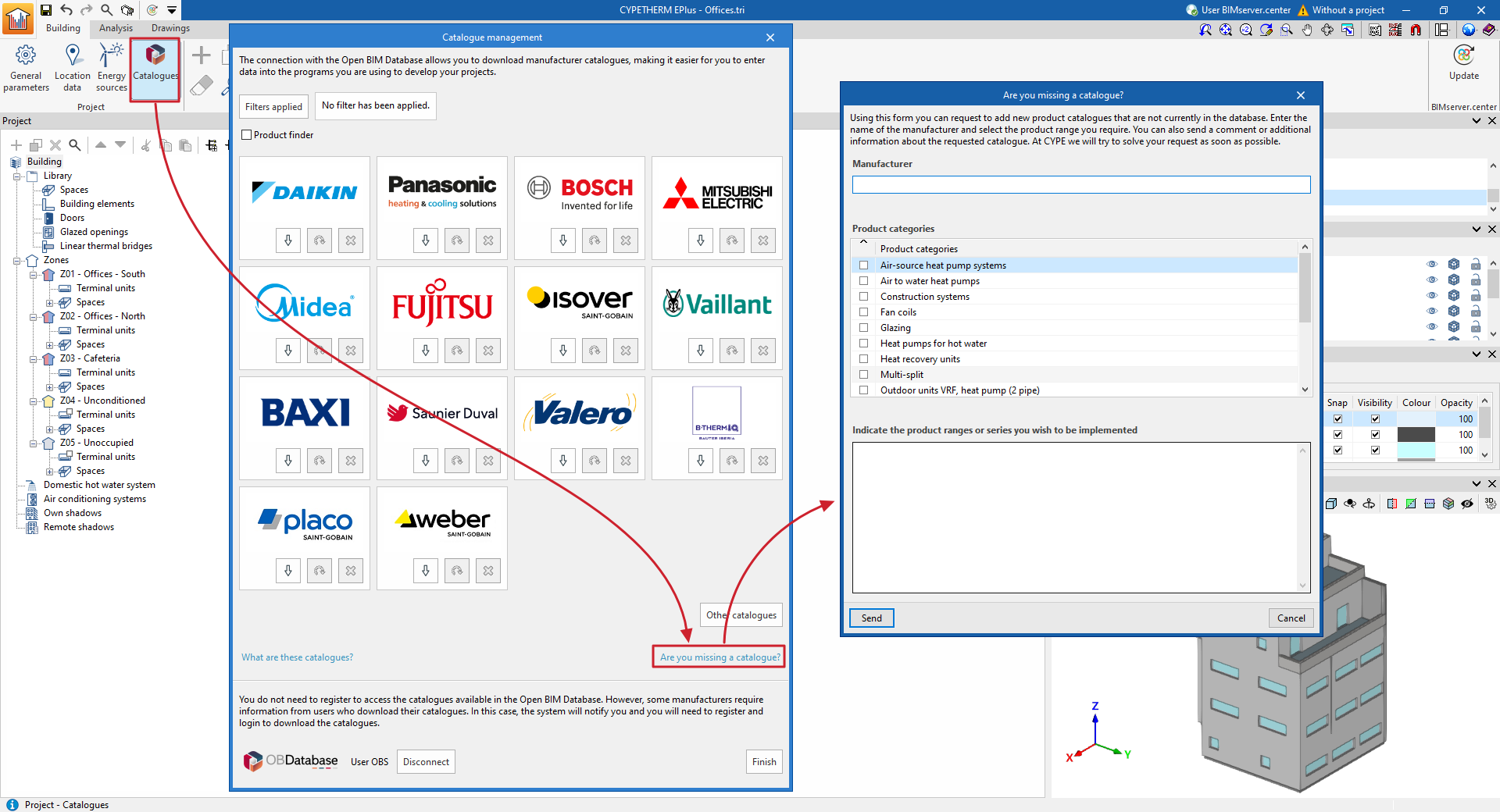Delete the Bosch catalogue
Viewport: 1500px width, 812px height.
tap(626, 240)
